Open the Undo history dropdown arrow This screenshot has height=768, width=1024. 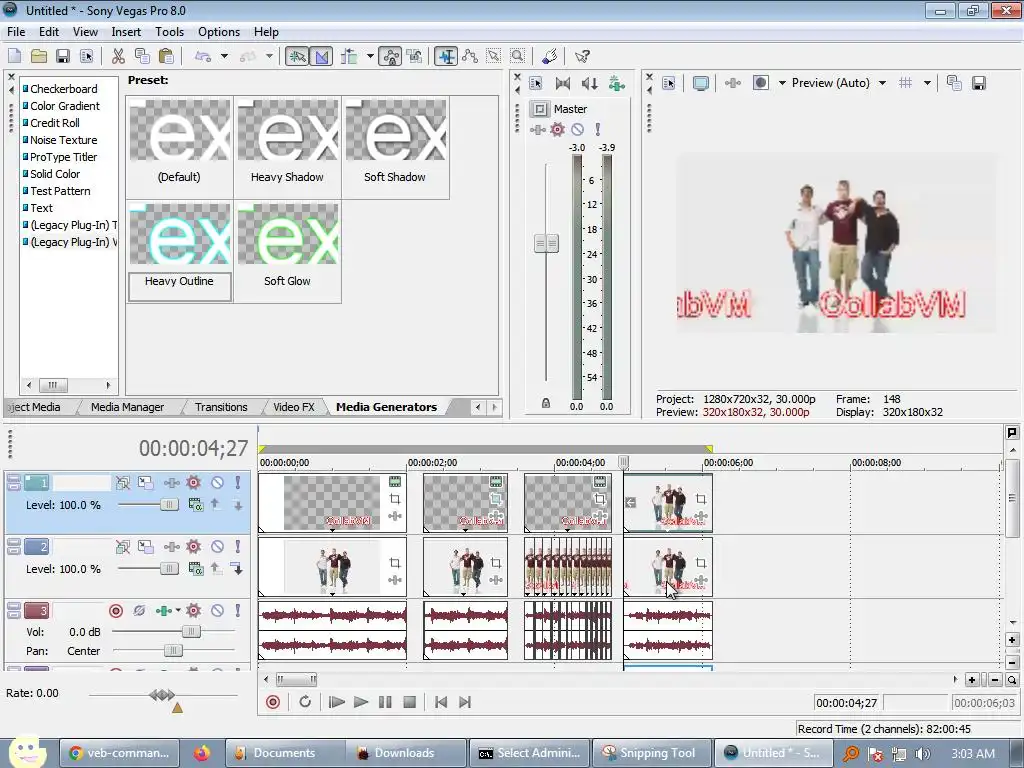click(225, 56)
